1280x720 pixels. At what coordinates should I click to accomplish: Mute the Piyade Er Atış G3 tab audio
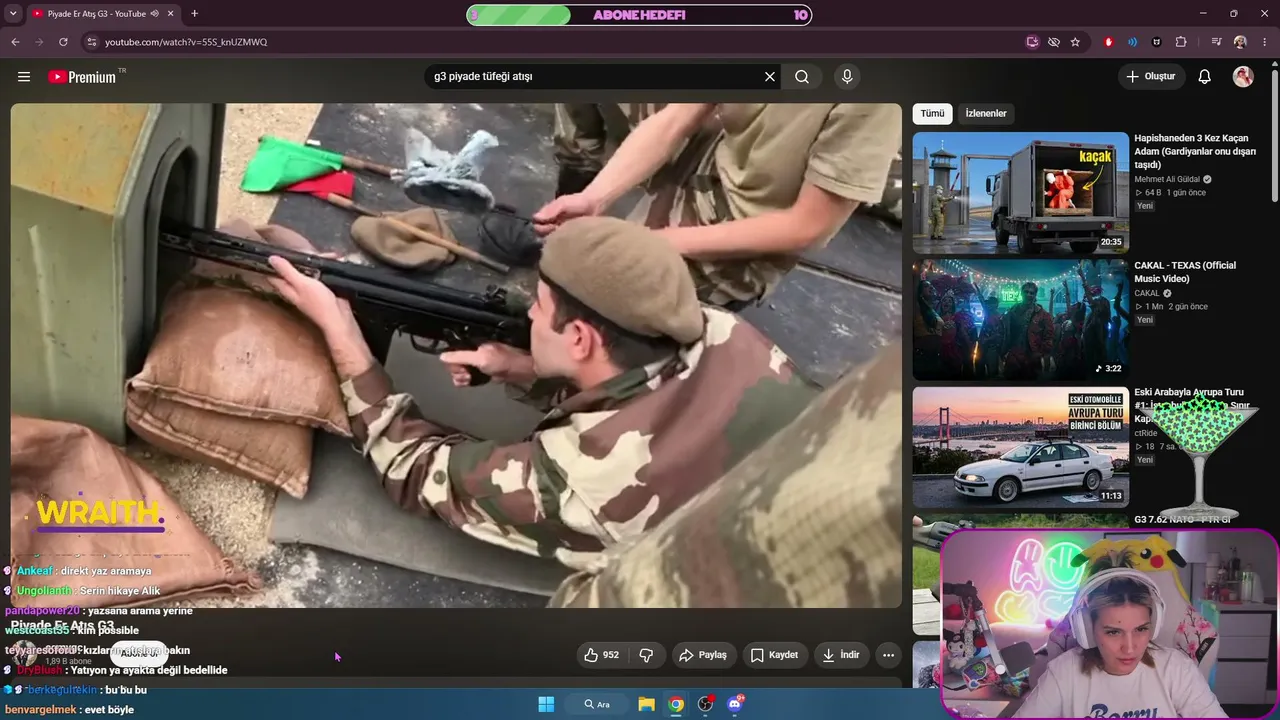(154, 14)
